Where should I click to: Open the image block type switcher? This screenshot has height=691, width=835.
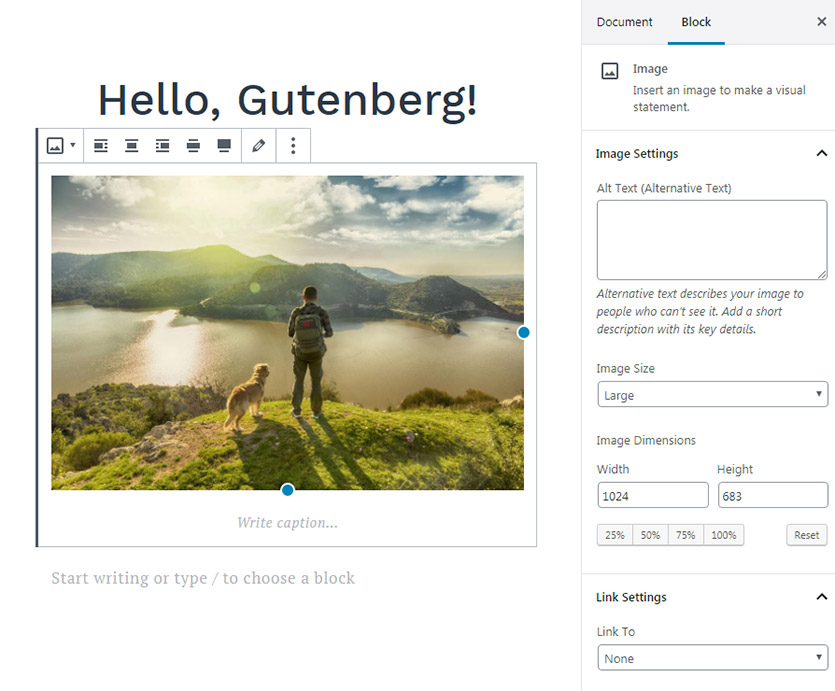tap(61, 145)
